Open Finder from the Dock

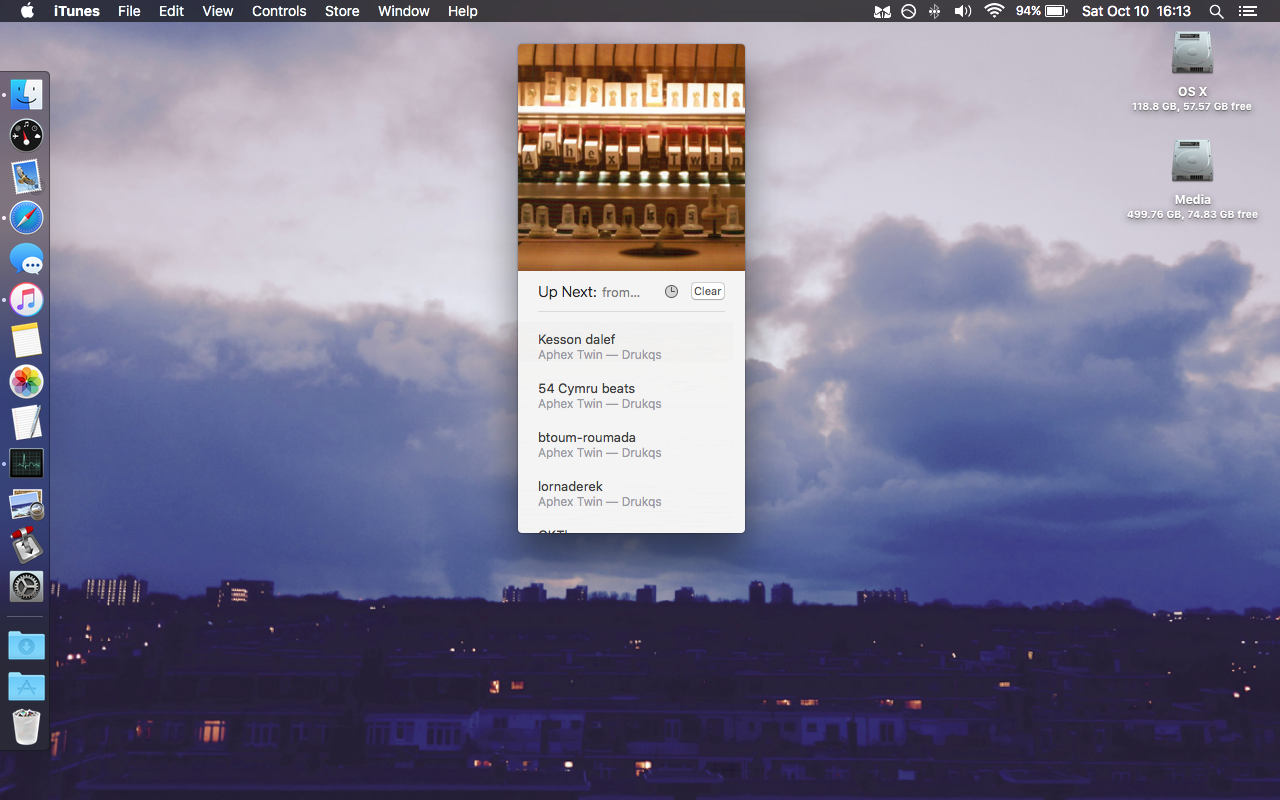26,95
